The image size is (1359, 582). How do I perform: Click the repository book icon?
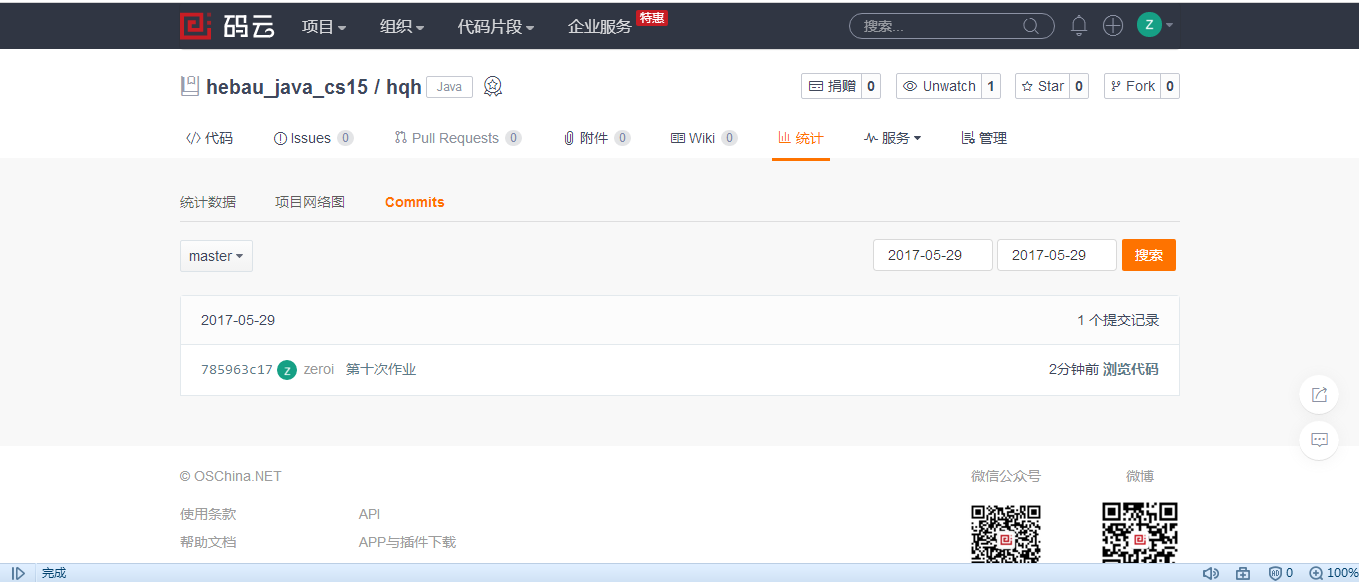tap(189, 86)
